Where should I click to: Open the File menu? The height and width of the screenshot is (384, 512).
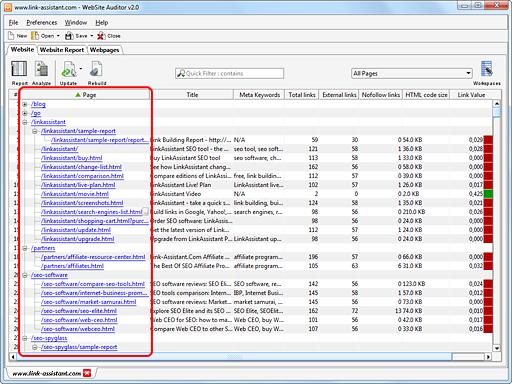13,23
